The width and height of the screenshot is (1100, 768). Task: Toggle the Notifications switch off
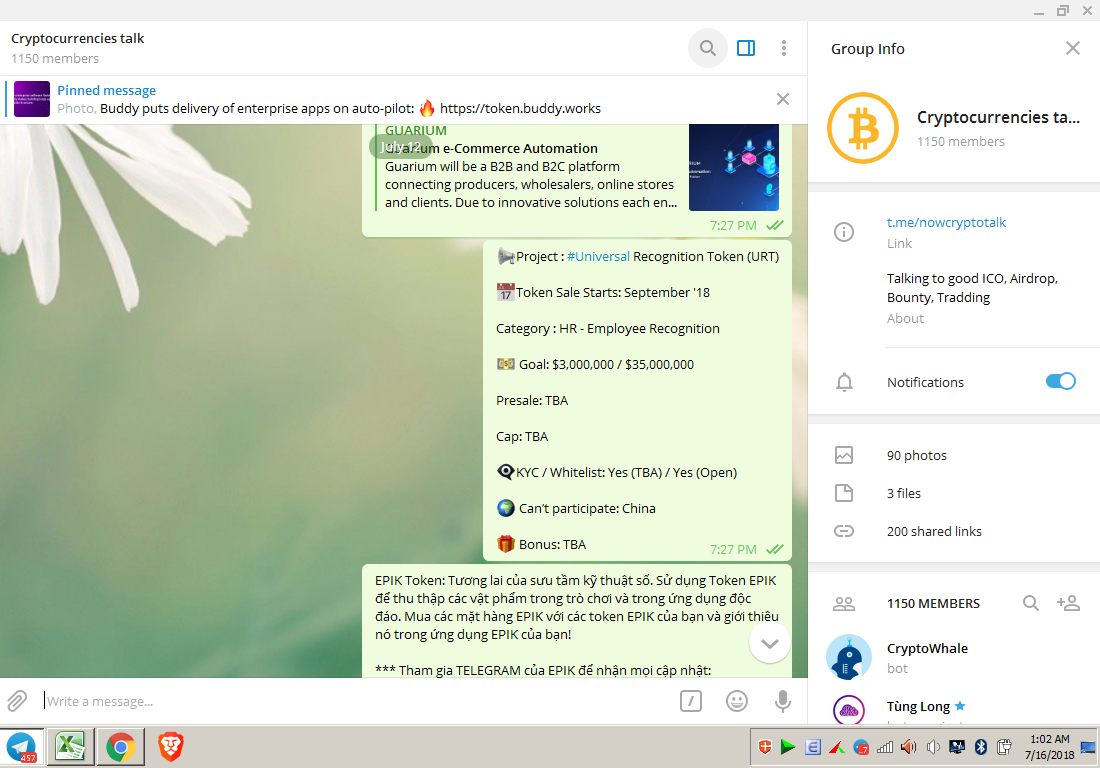pyautogui.click(x=1061, y=381)
